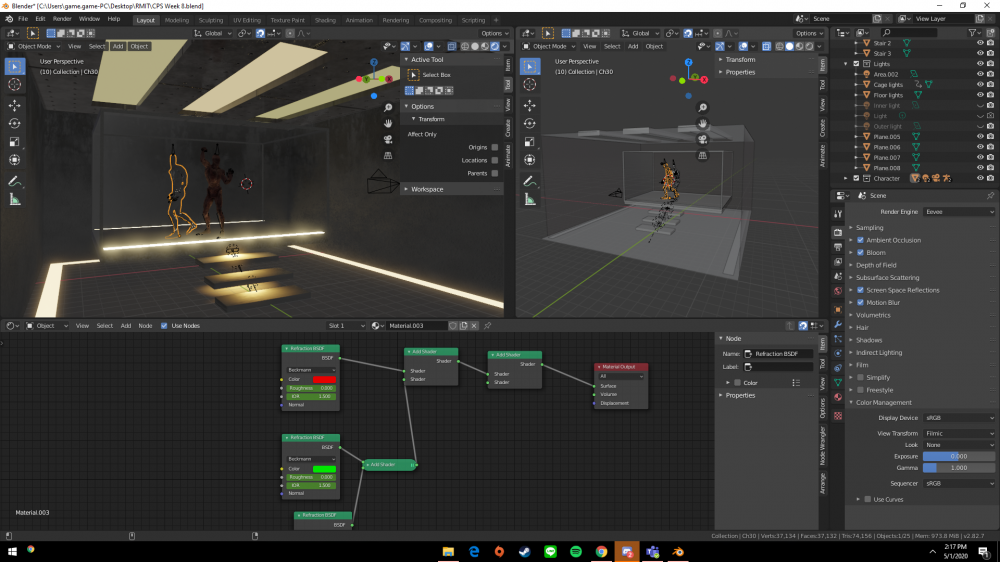The image size is (1000, 562).
Task: Toggle Ambient Occlusion checkbox
Action: tap(860, 240)
